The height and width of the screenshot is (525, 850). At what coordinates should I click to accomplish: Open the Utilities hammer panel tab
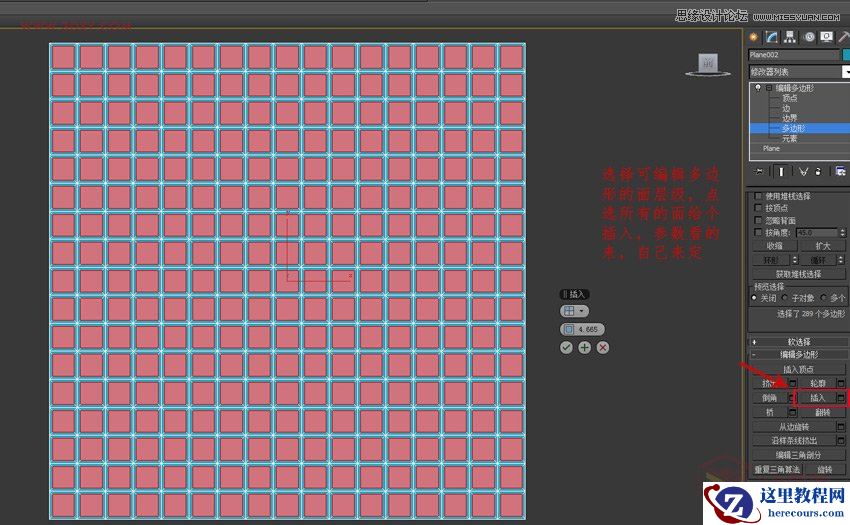[x=844, y=37]
